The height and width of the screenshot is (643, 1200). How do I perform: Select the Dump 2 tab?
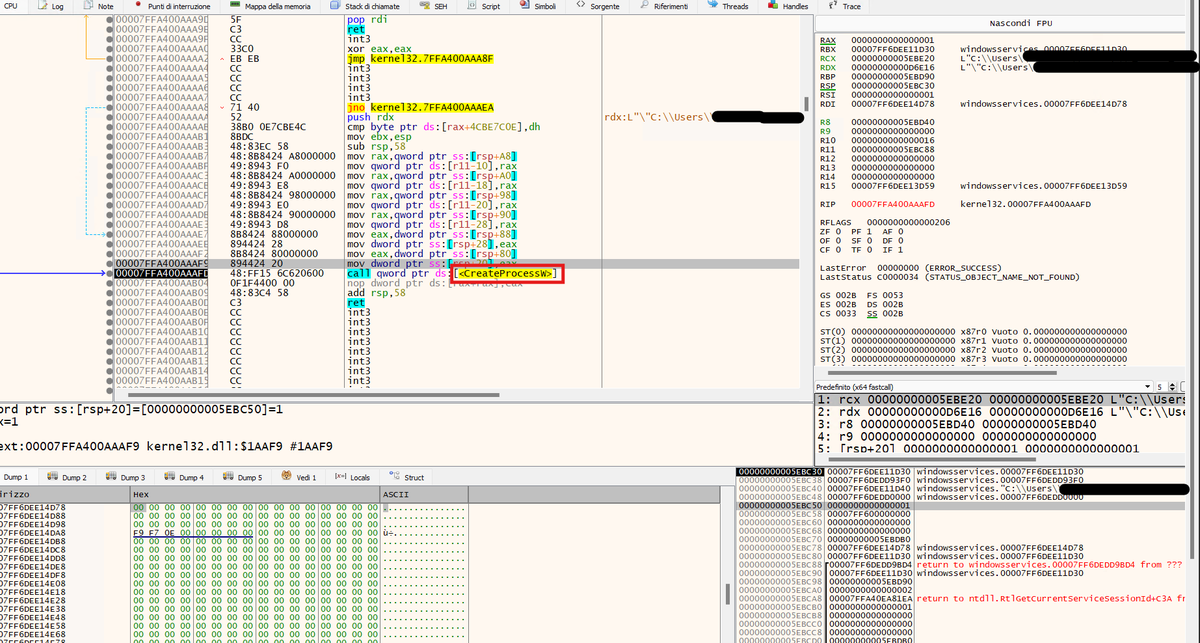pyautogui.click(x=68, y=477)
